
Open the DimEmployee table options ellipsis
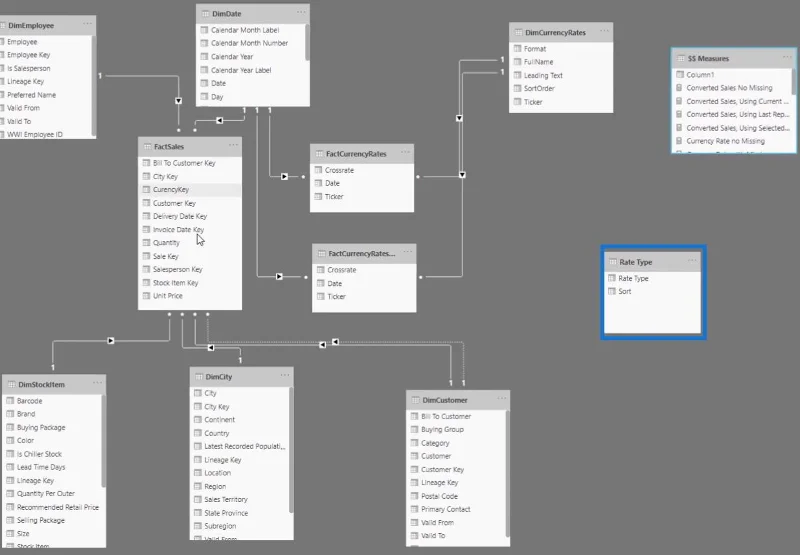(88, 23)
